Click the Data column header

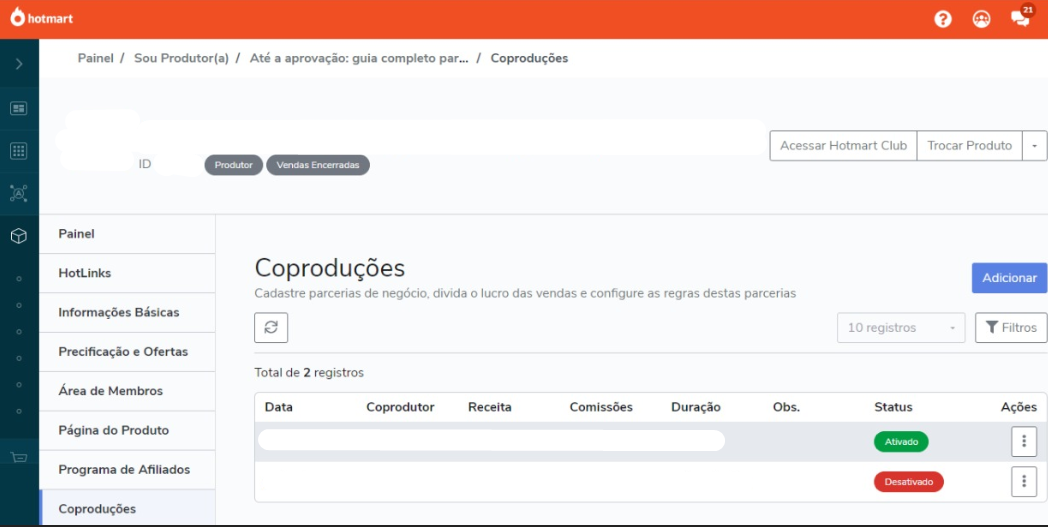click(x=279, y=407)
